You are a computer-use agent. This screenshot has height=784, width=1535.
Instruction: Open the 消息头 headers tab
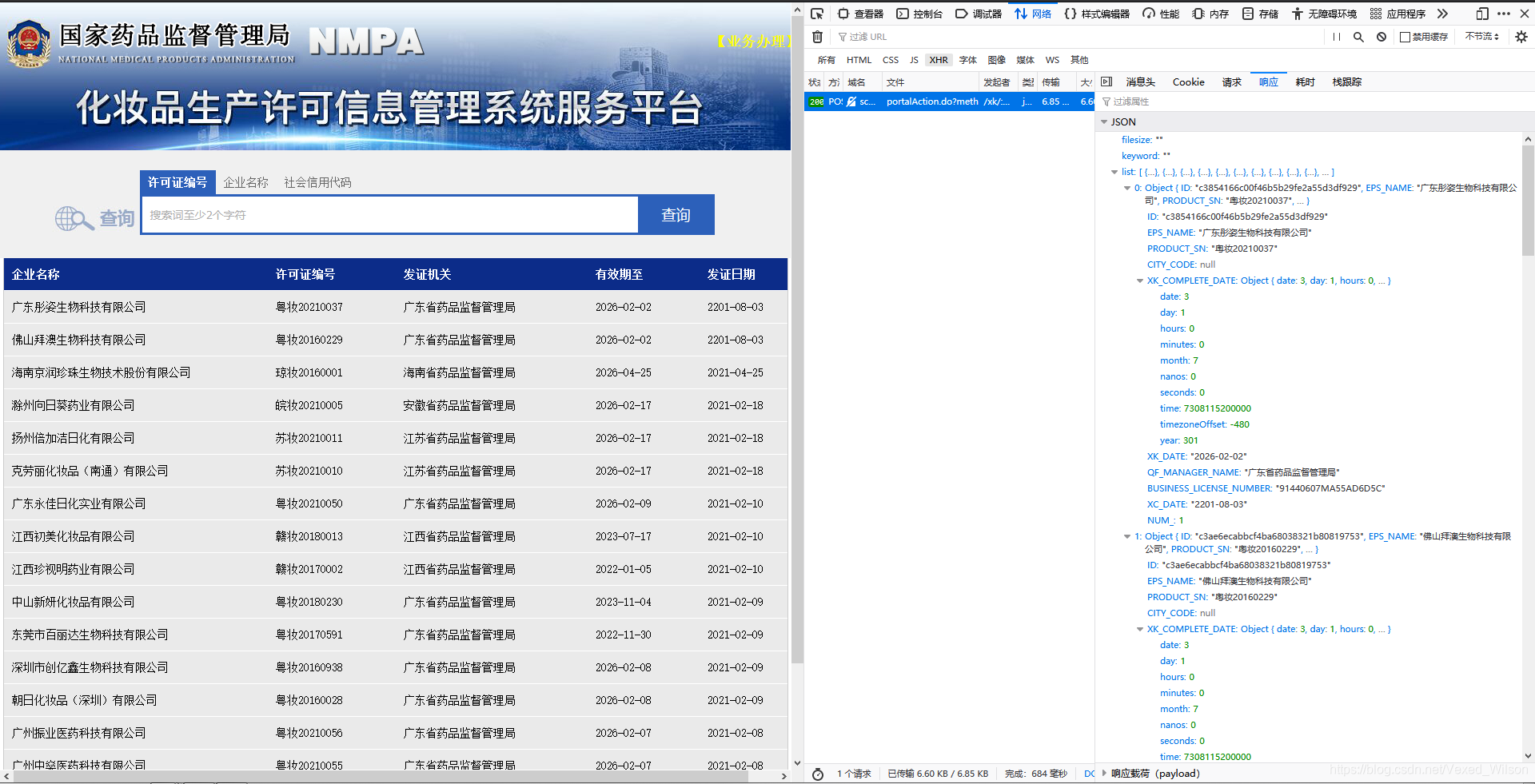tap(1140, 82)
